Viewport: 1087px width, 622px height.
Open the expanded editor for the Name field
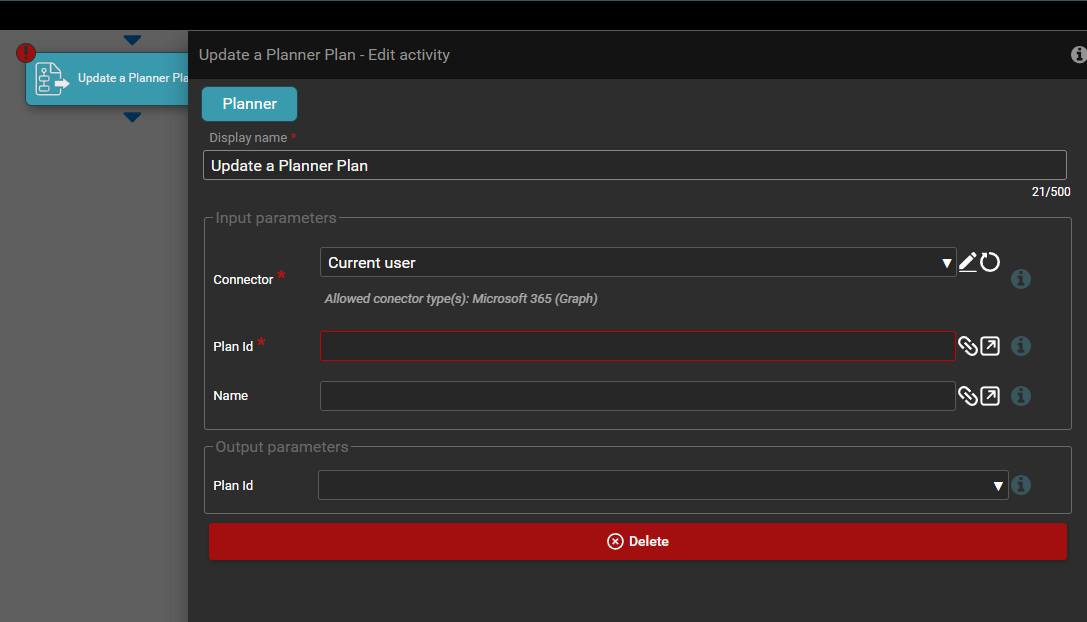pos(989,396)
